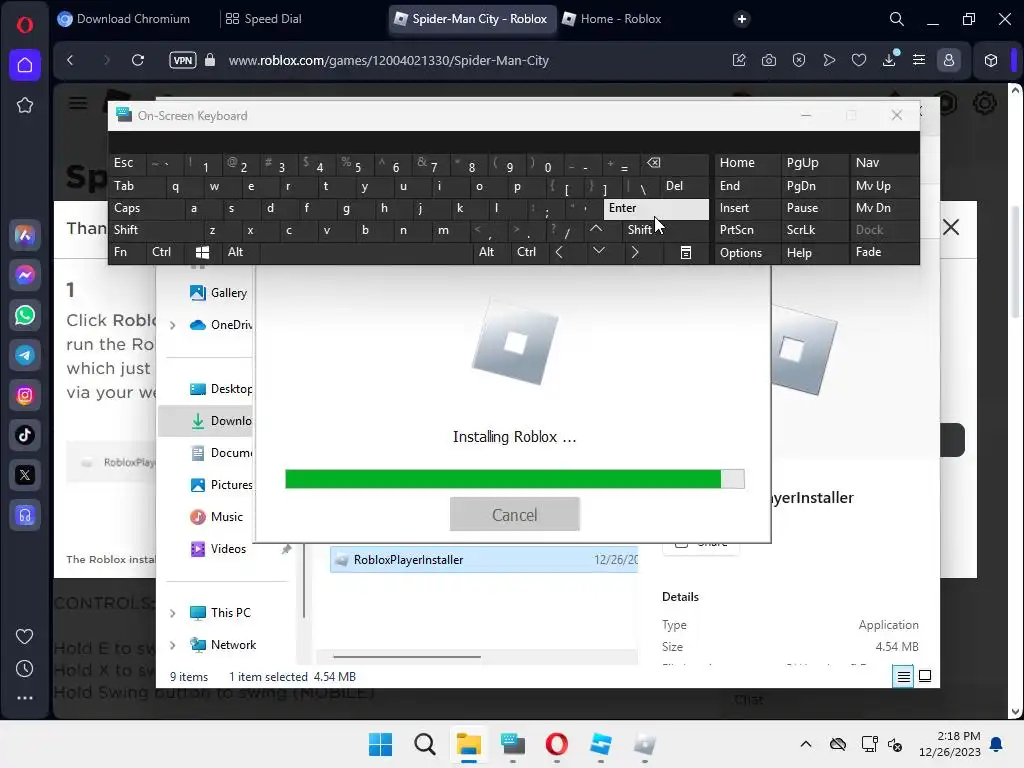
Task: Open the Opera home sidebar button
Action: pos(25,65)
